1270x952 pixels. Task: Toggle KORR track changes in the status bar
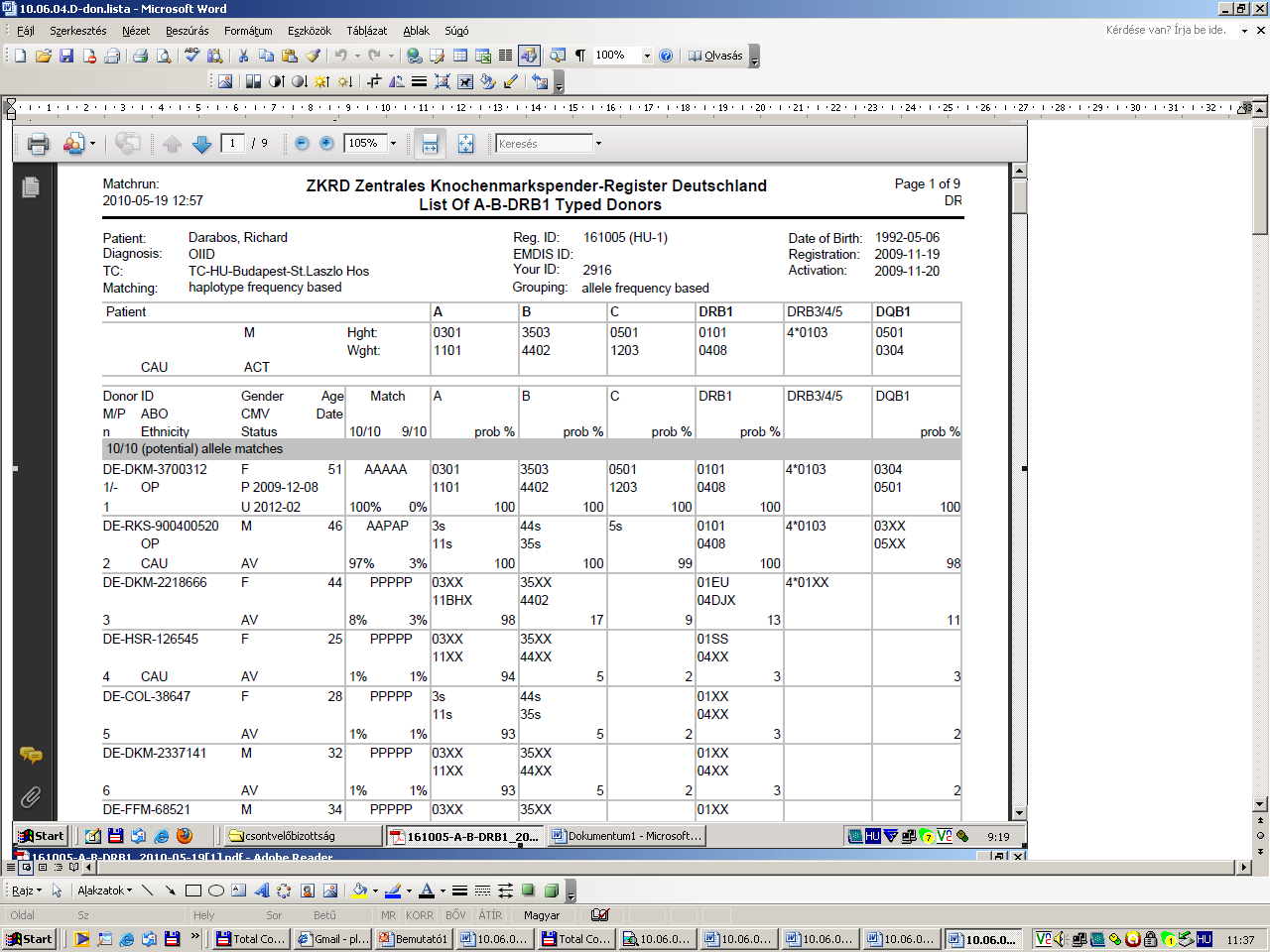(420, 915)
